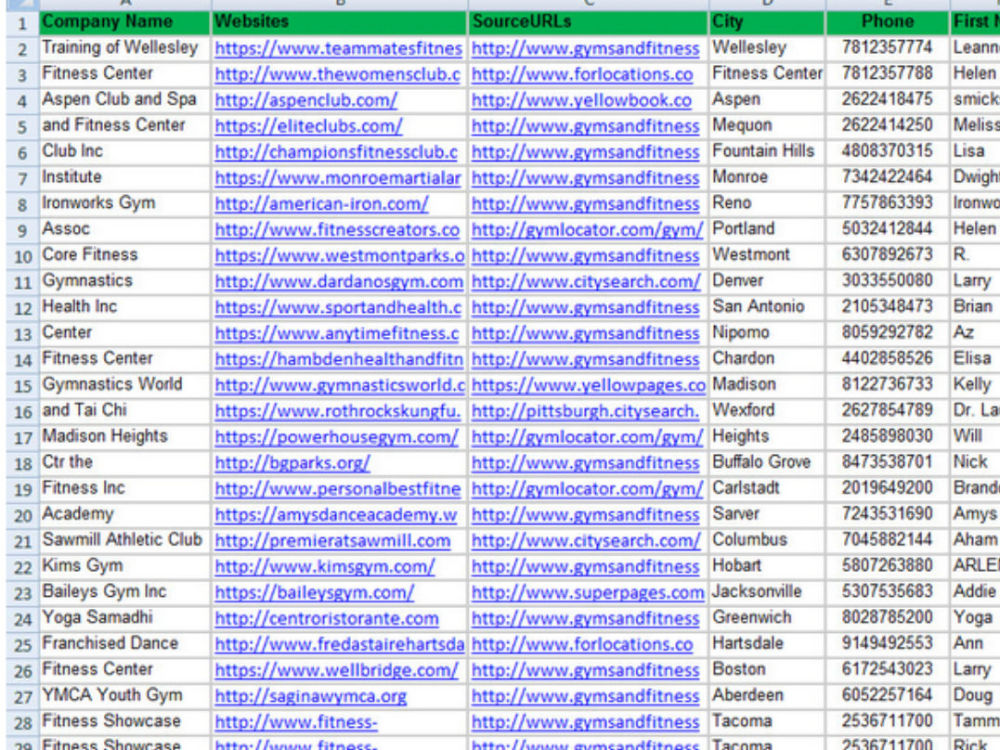Image resolution: width=1000 pixels, height=750 pixels.
Task: Select city cell 'Portland'
Action: pos(767,230)
